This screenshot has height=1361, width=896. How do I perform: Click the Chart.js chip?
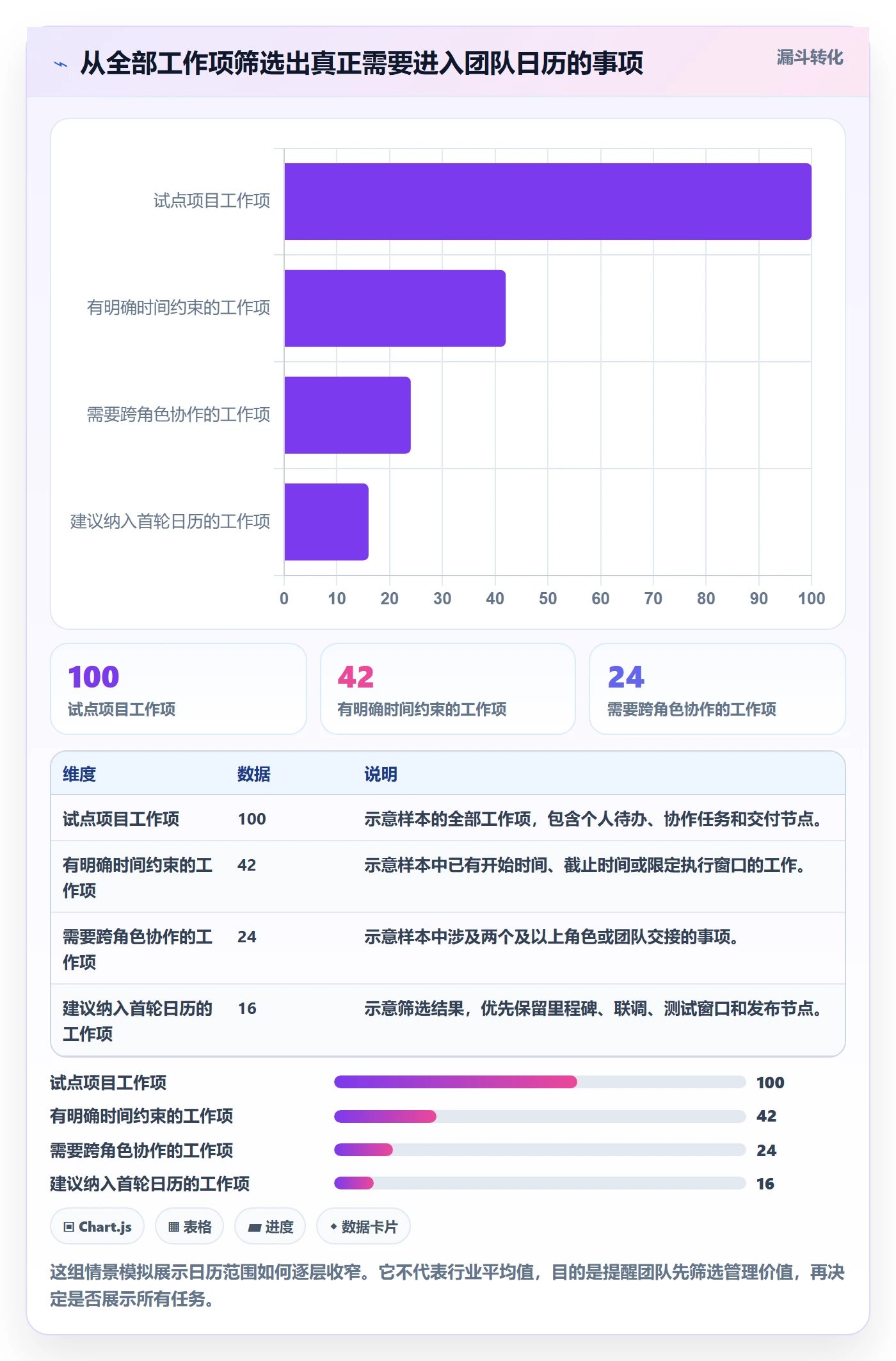(x=97, y=1227)
